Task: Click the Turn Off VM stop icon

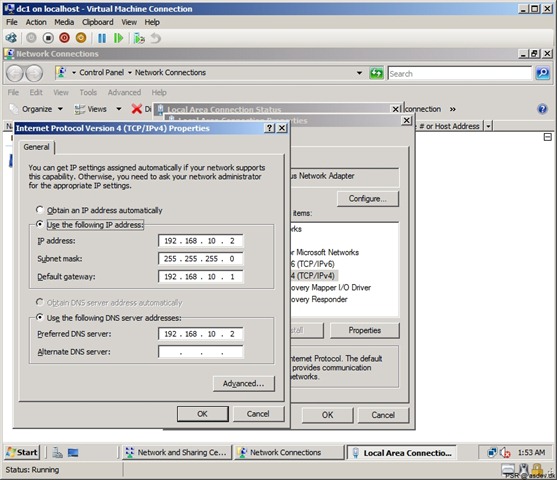Action: click(x=48, y=38)
